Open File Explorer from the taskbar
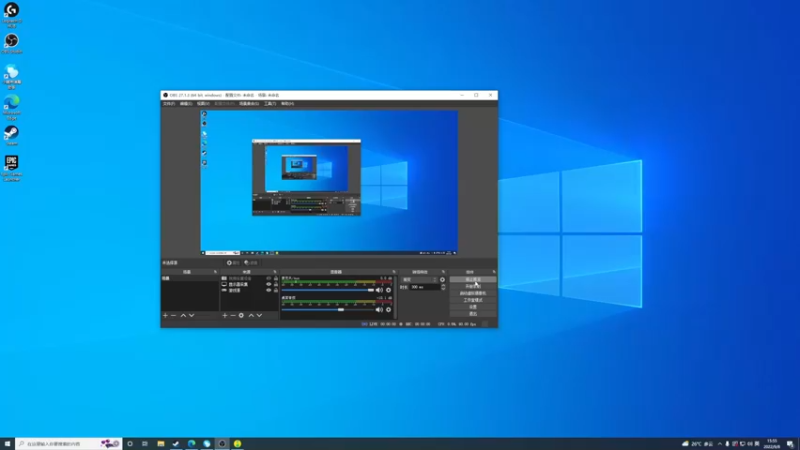 pyautogui.click(x=161, y=444)
